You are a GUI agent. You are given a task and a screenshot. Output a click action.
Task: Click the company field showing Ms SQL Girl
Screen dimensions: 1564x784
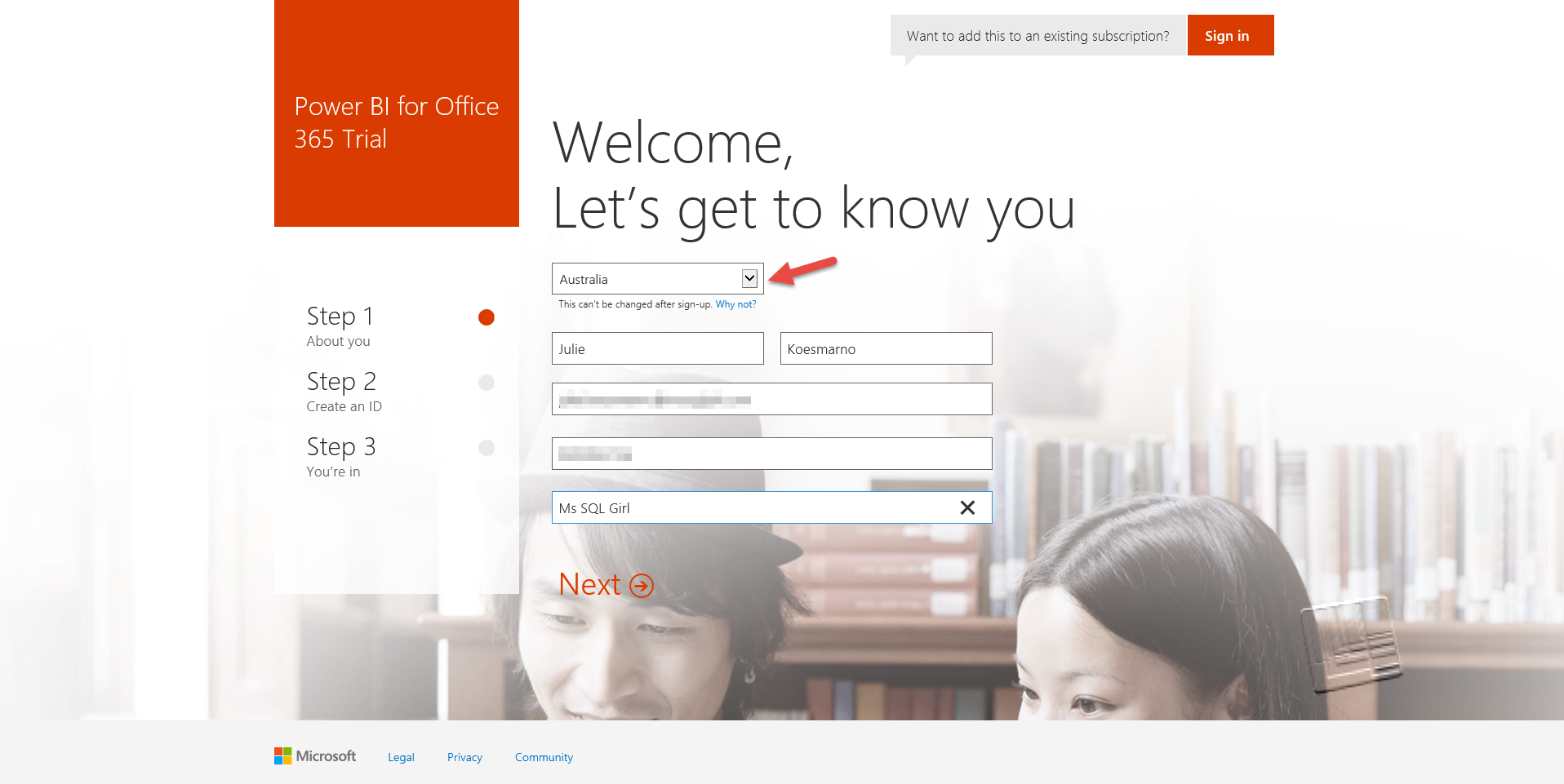tap(771, 507)
